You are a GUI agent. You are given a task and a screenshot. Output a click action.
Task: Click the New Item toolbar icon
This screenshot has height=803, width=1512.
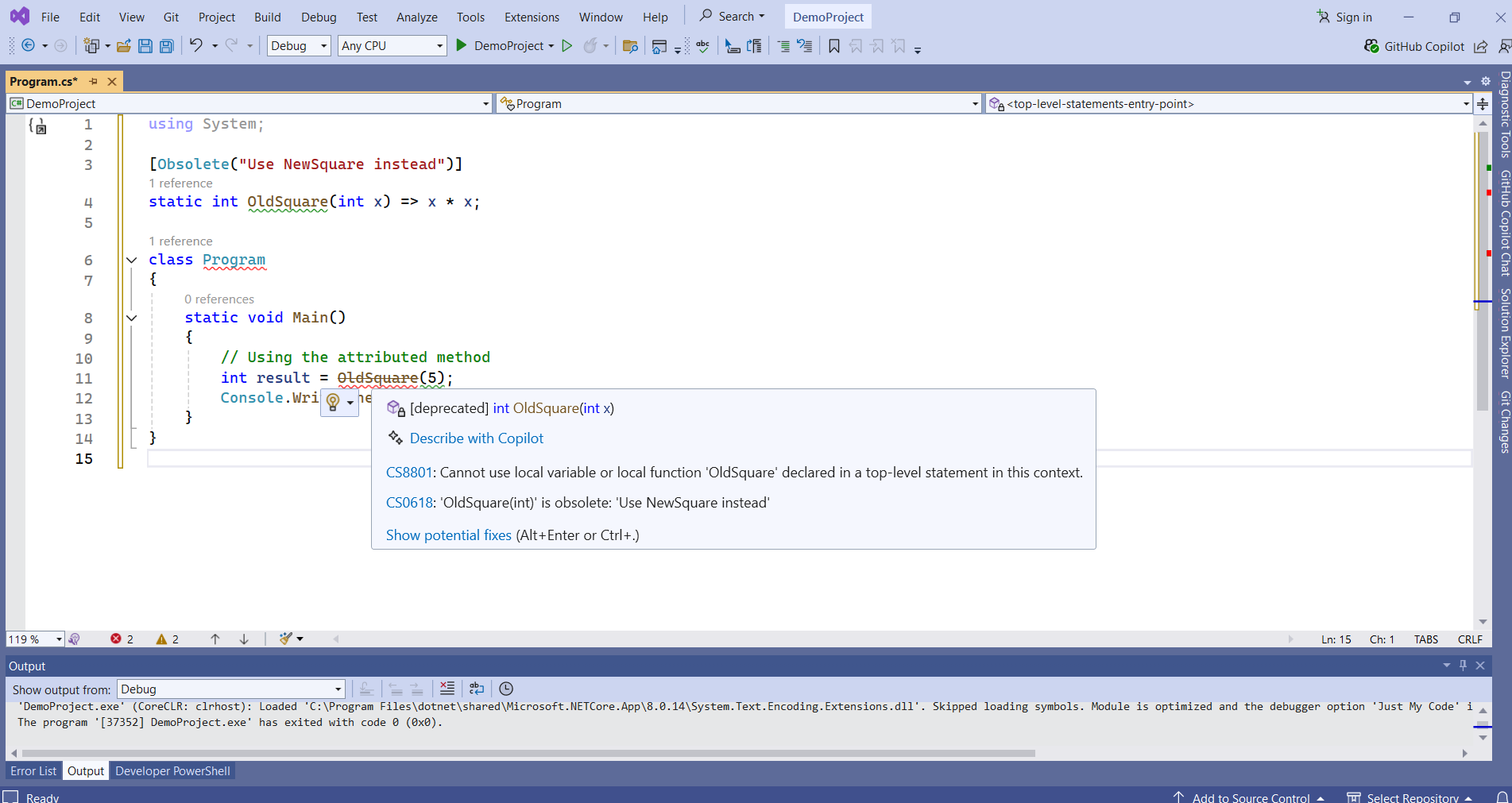[92, 46]
